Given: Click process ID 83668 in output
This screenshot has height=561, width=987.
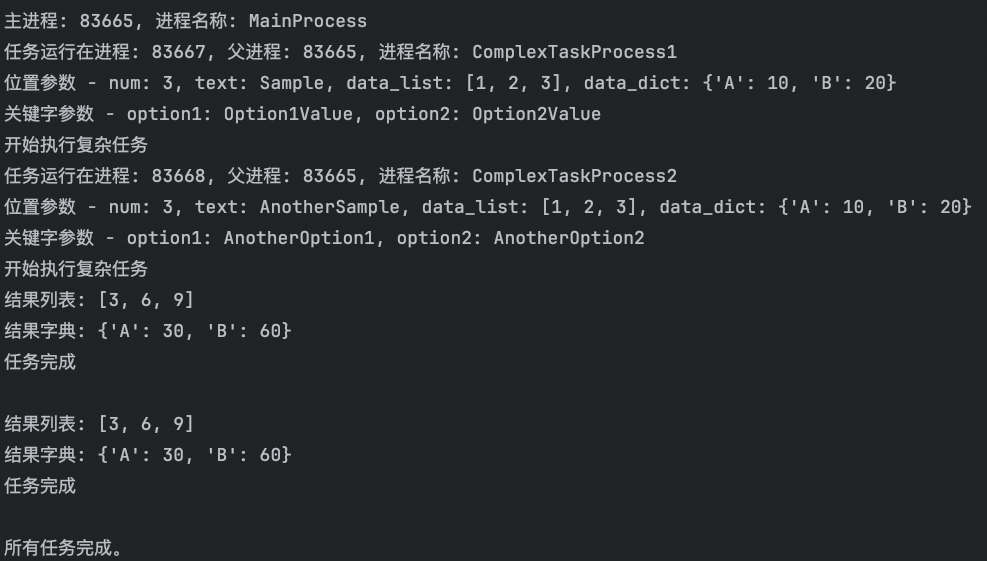Looking at the screenshot, I should [178, 176].
